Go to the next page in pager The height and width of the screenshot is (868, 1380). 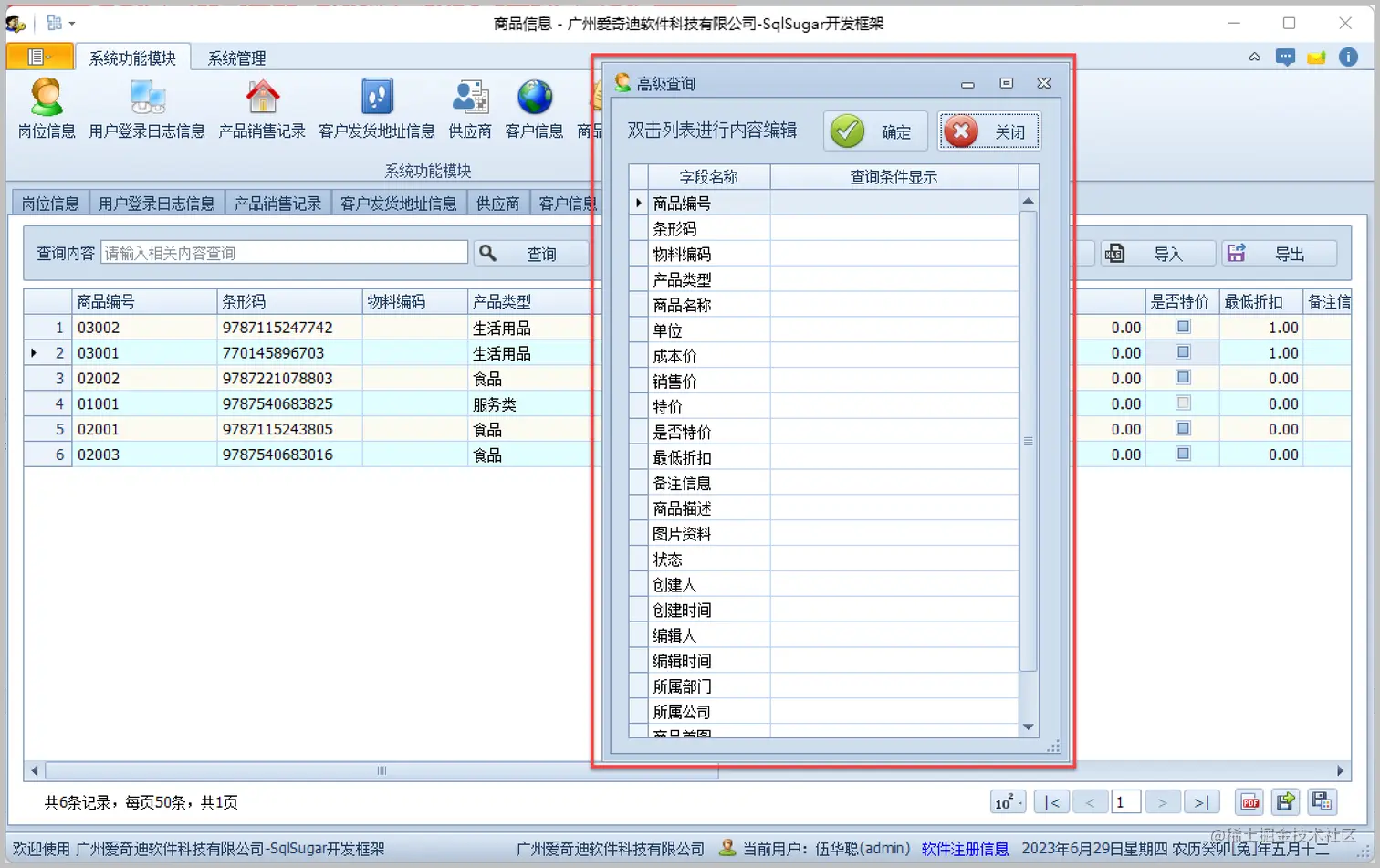tap(1163, 802)
